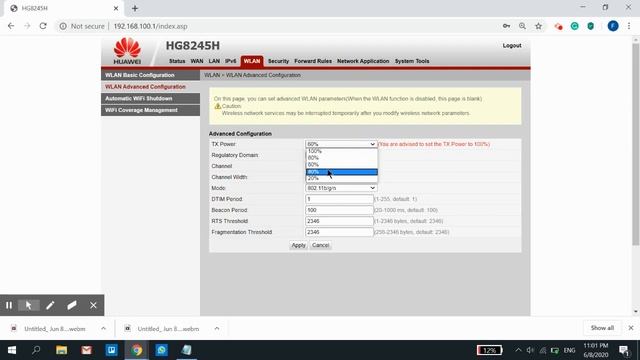Screen dimensions: 640x360
Task: Open Chrome's three-dot menu
Action: click(x=629, y=26)
